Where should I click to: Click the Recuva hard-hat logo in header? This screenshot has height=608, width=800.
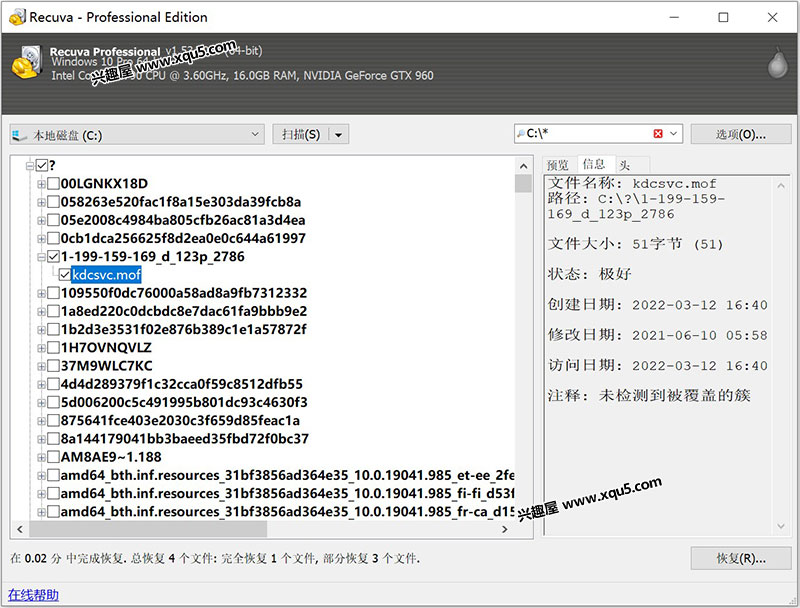pyautogui.click(x=27, y=62)
